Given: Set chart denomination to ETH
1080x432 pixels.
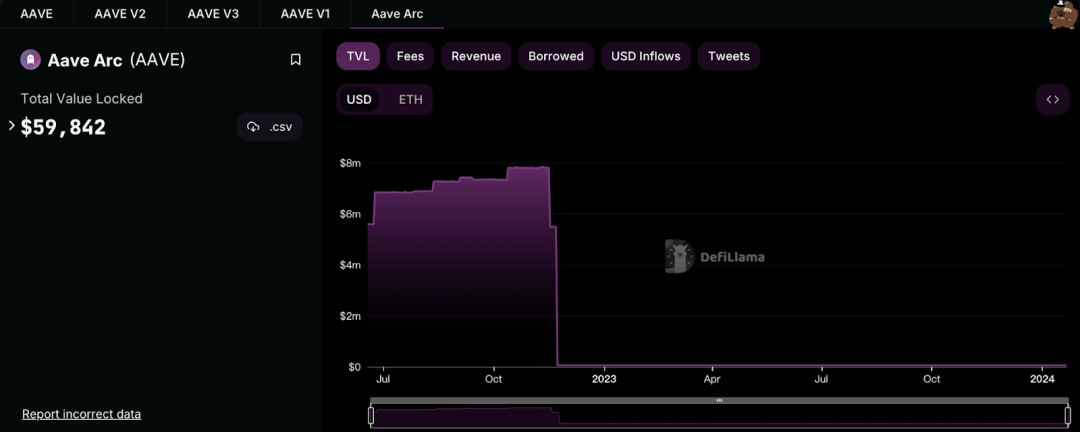Looking at the screenshot, I should (x=411, y=99).
